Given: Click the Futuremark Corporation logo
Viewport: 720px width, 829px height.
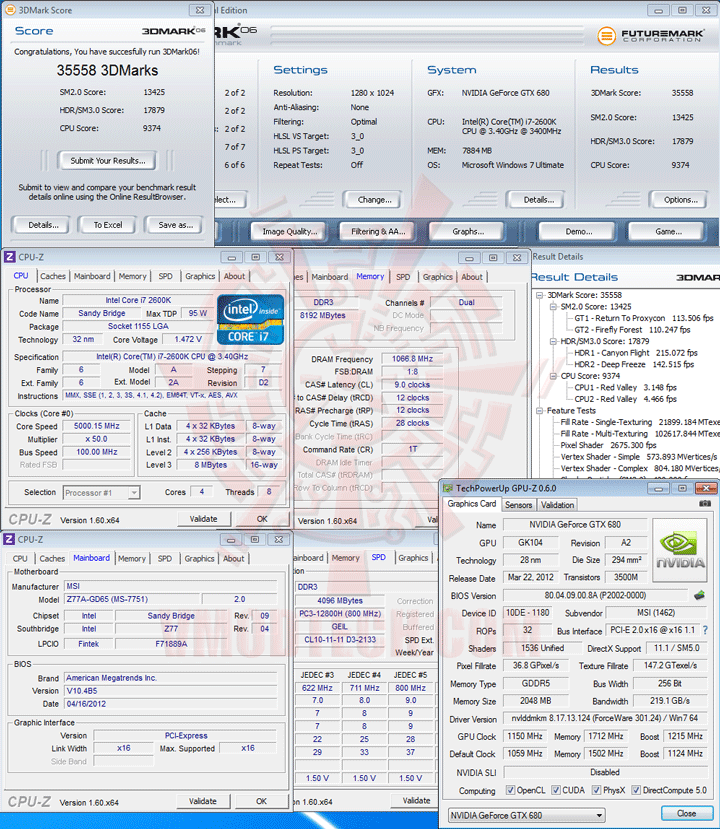Looking at the screenshot, I should [651, 36].
